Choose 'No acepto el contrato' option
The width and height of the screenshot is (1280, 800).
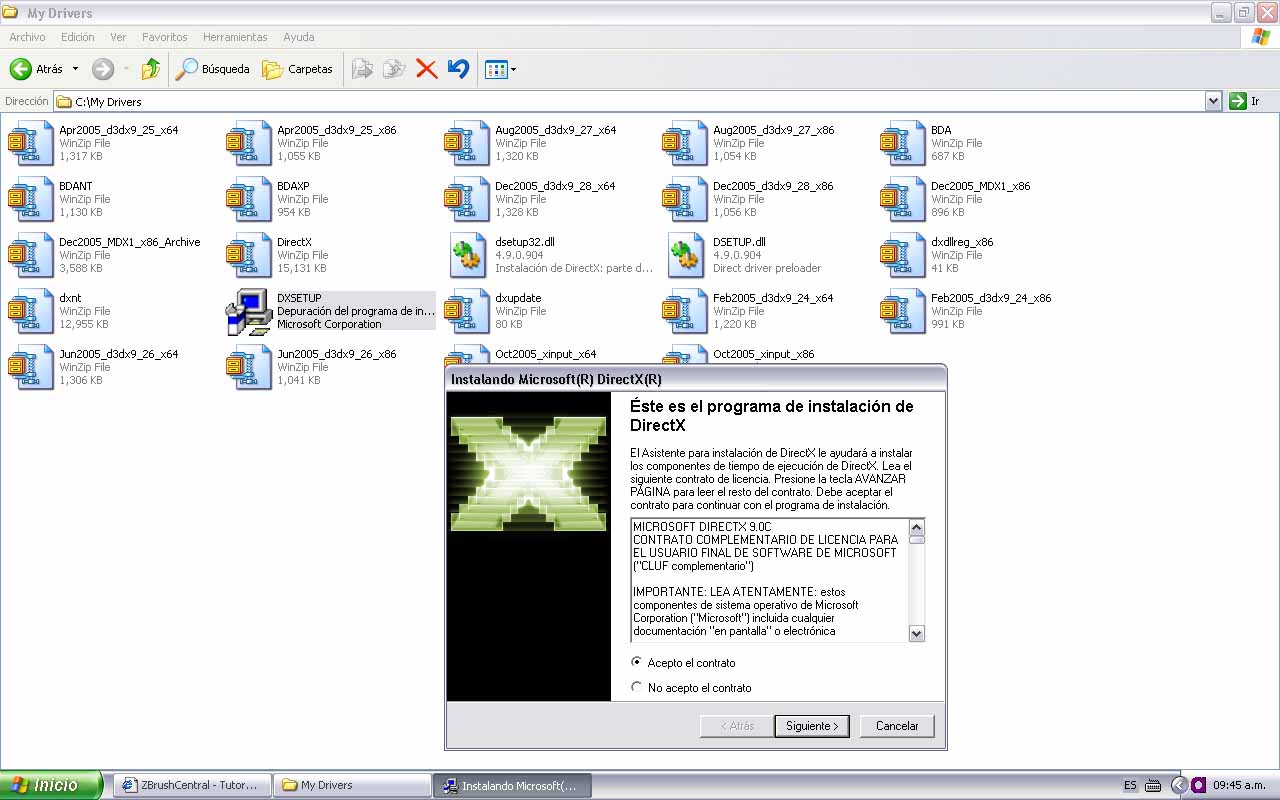[637, 687]
